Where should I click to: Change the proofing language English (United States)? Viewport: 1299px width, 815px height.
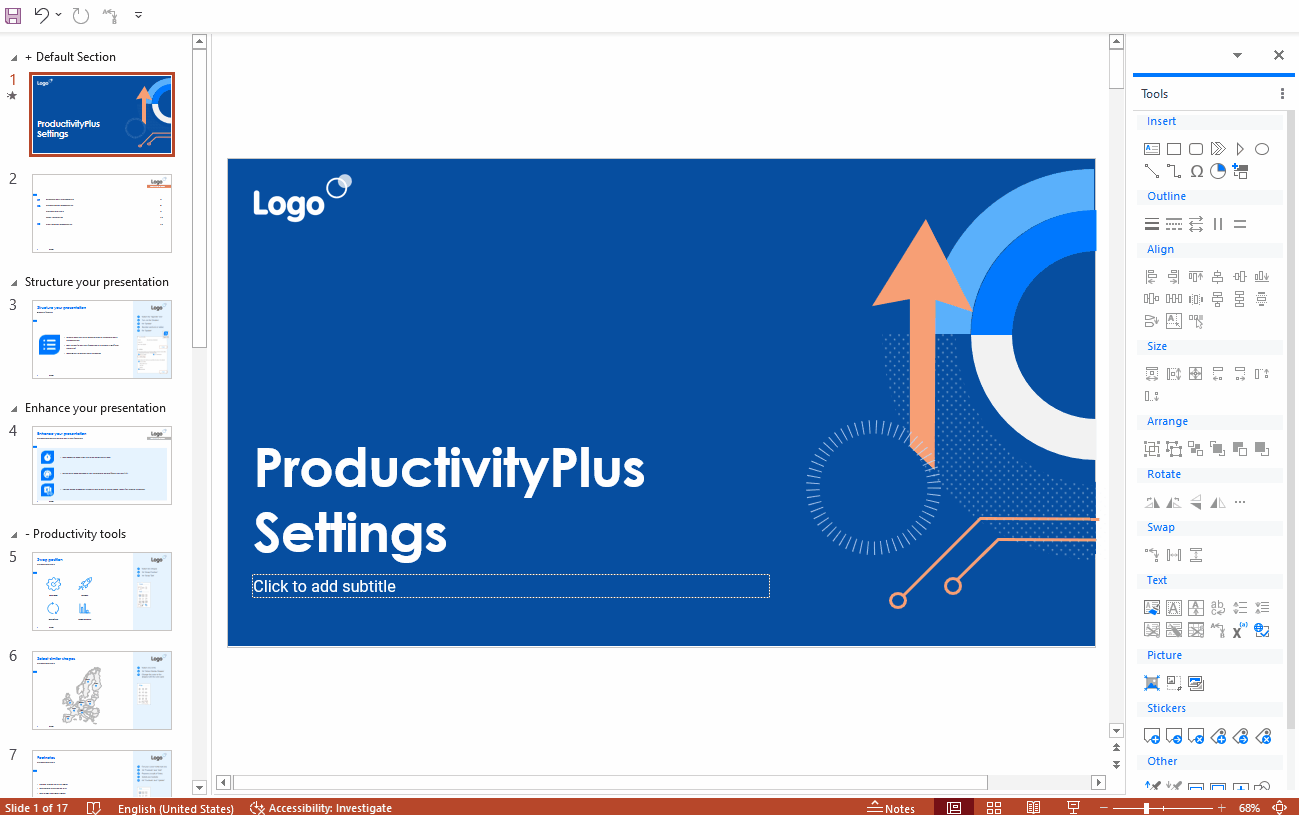pyautogui.click(x=176, y=808)
